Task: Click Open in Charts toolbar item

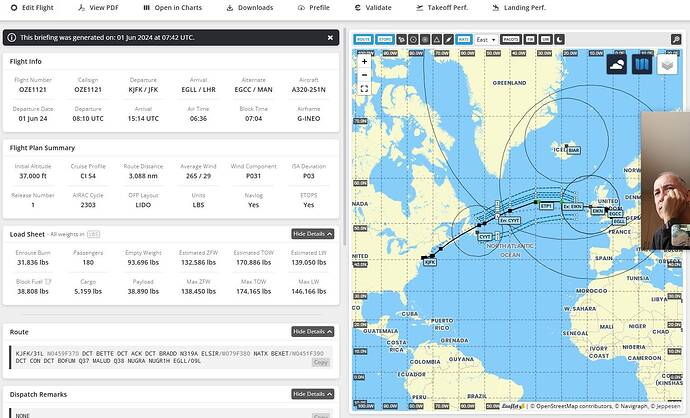Action: [x=172, y=8]
